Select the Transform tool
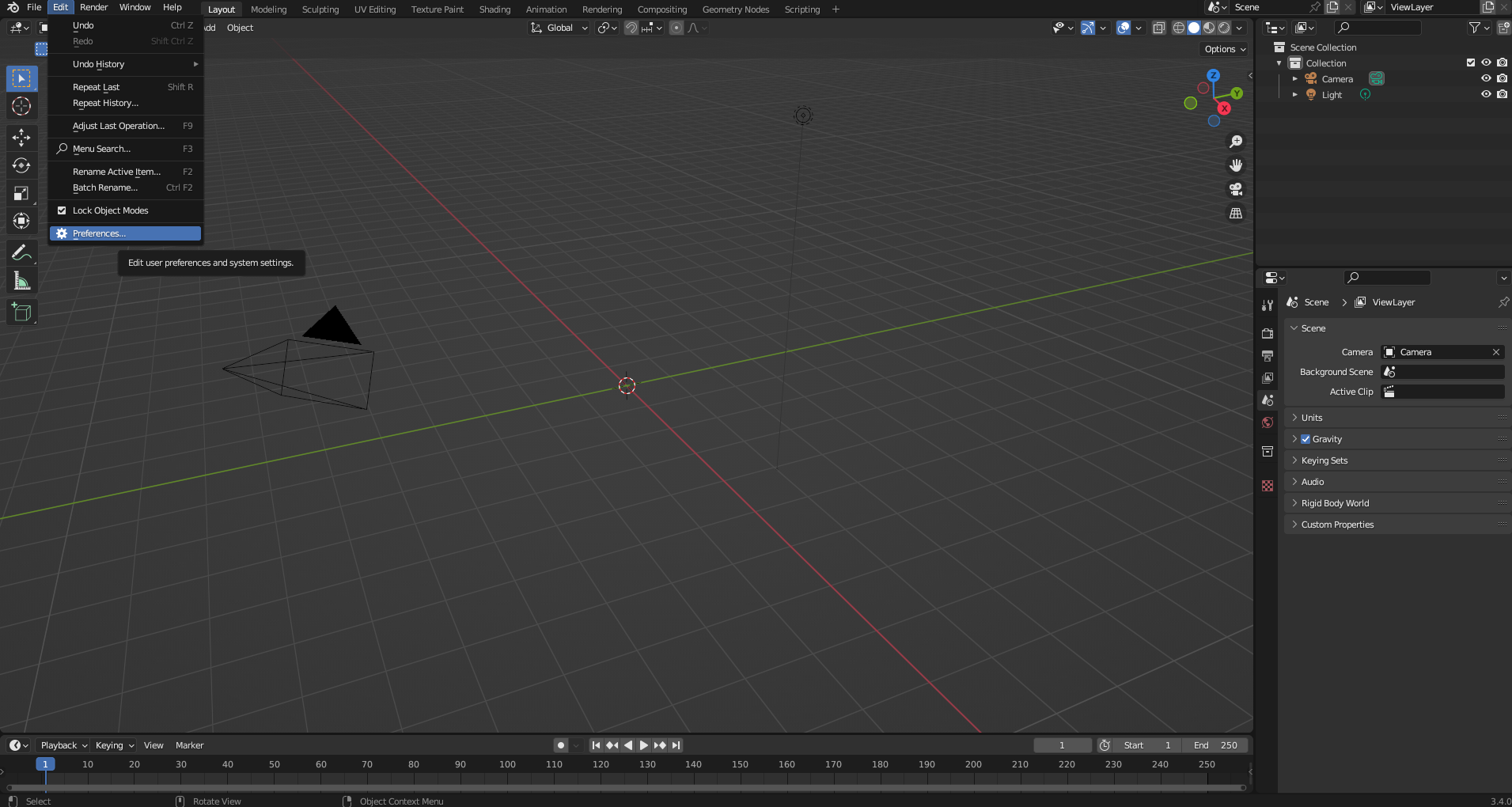 click(x=21, y=221)
